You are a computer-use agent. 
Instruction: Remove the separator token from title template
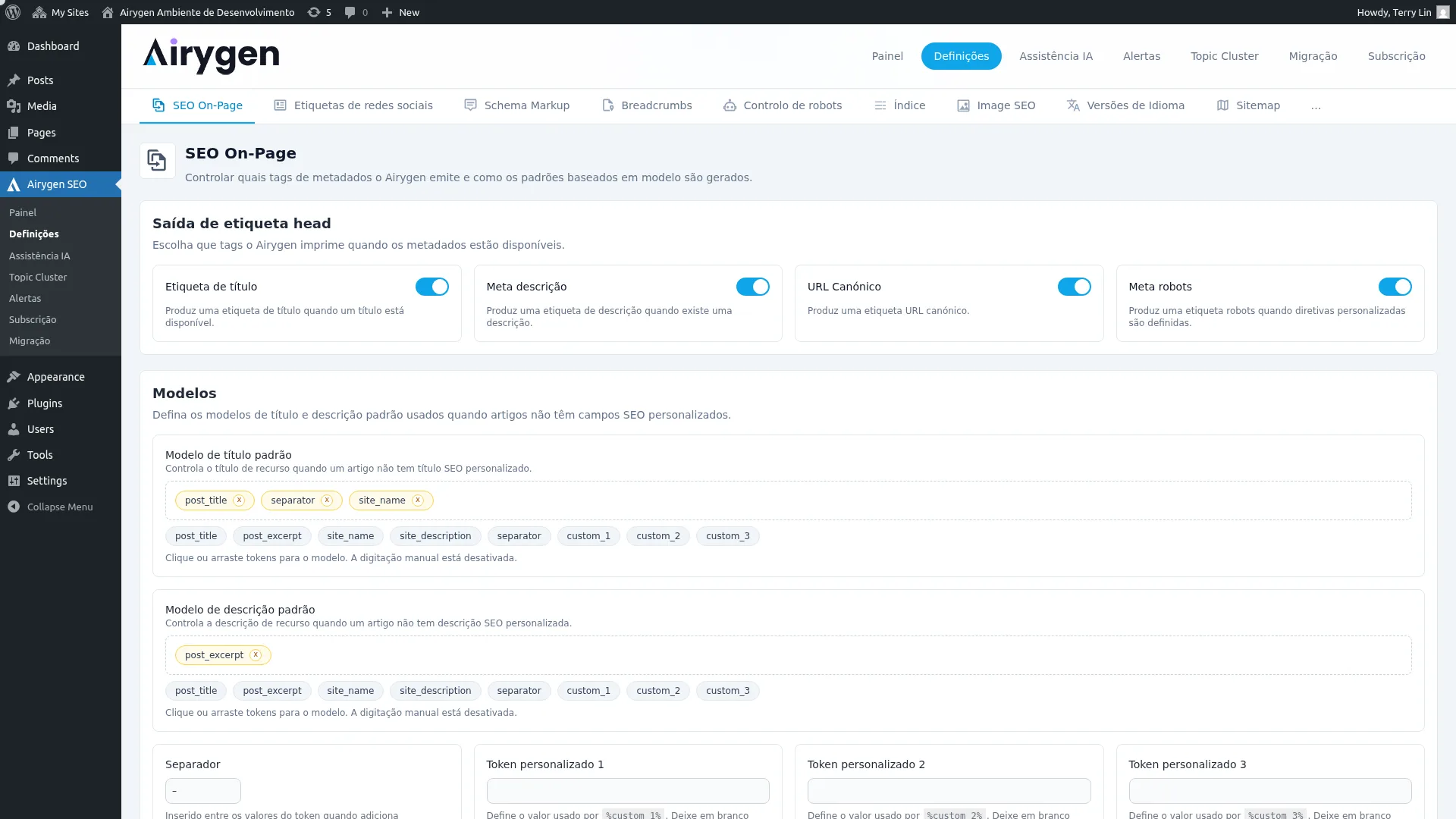point(327,500)
